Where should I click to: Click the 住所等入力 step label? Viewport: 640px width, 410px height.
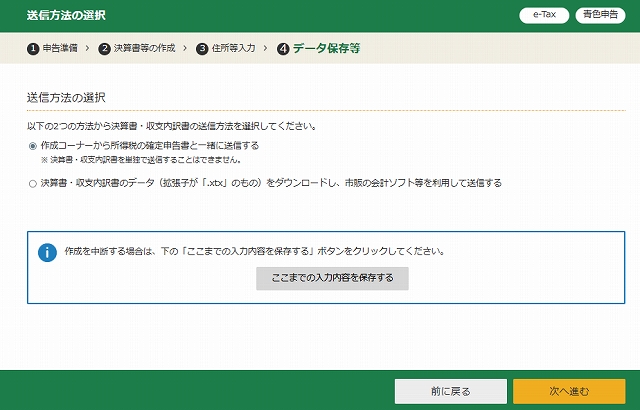tap(236, 48)
